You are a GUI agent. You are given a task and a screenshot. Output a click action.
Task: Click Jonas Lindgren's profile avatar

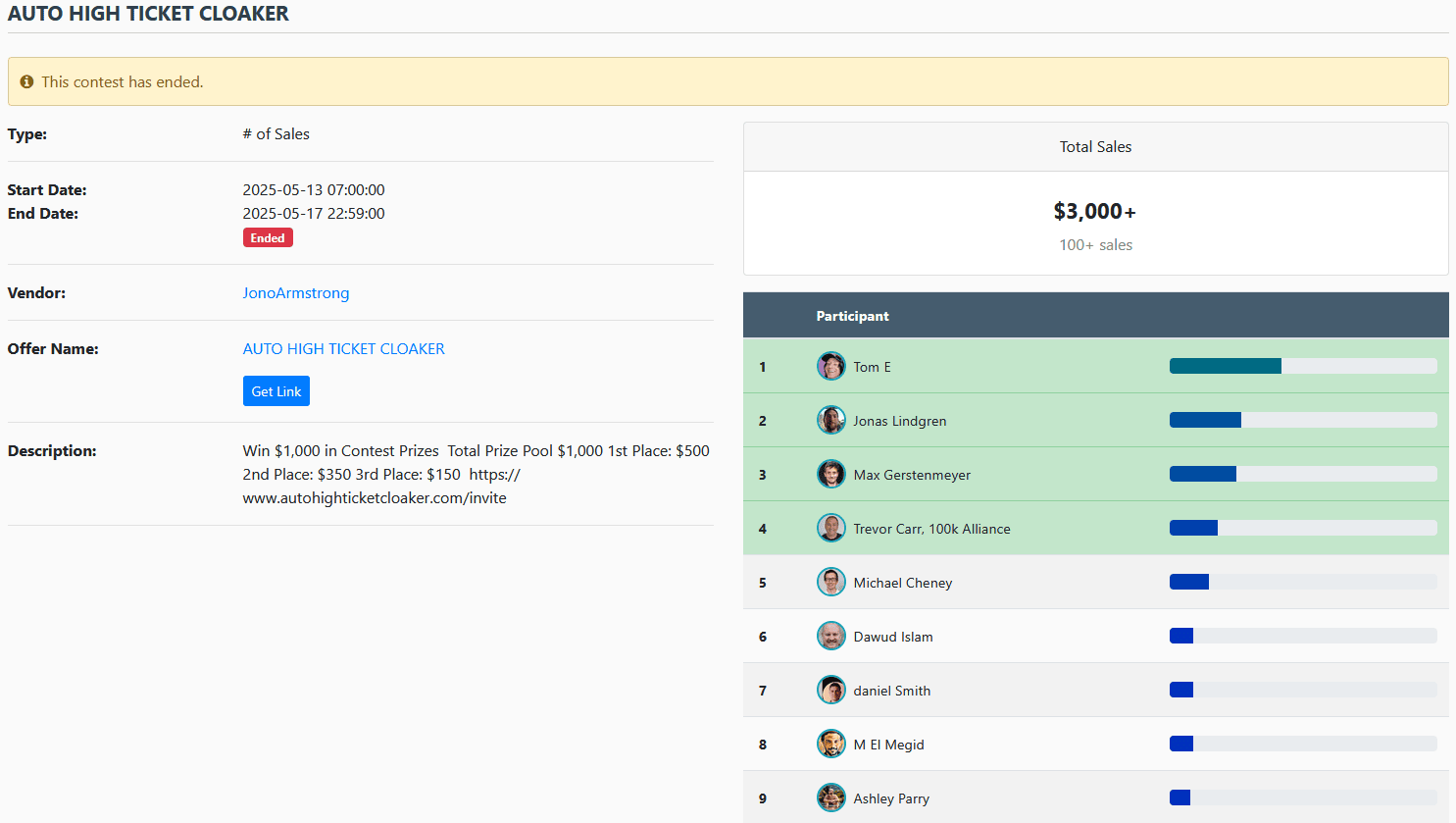pos(830,421)
